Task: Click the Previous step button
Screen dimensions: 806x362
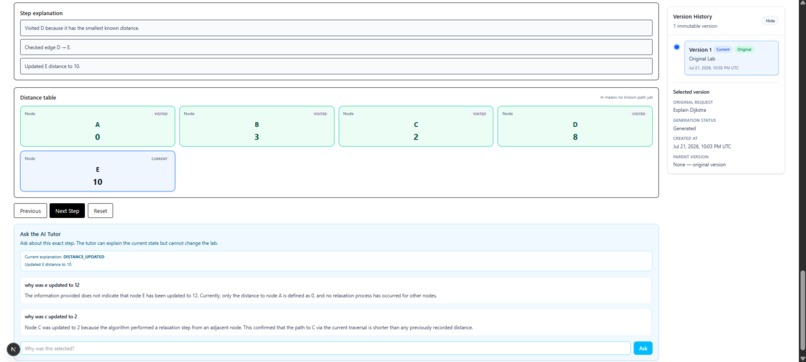Action: click(30, 211)
